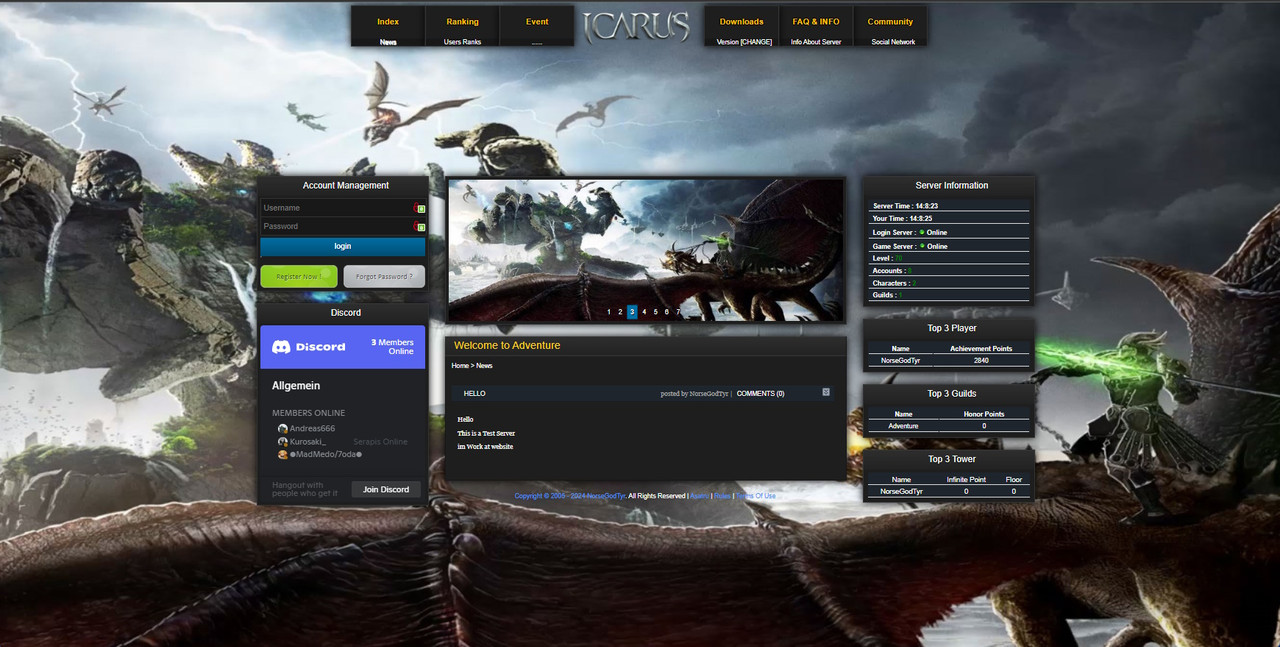Click the HELLO news post title
This screenshot has width=1280, height=647.
click(474, 394)
